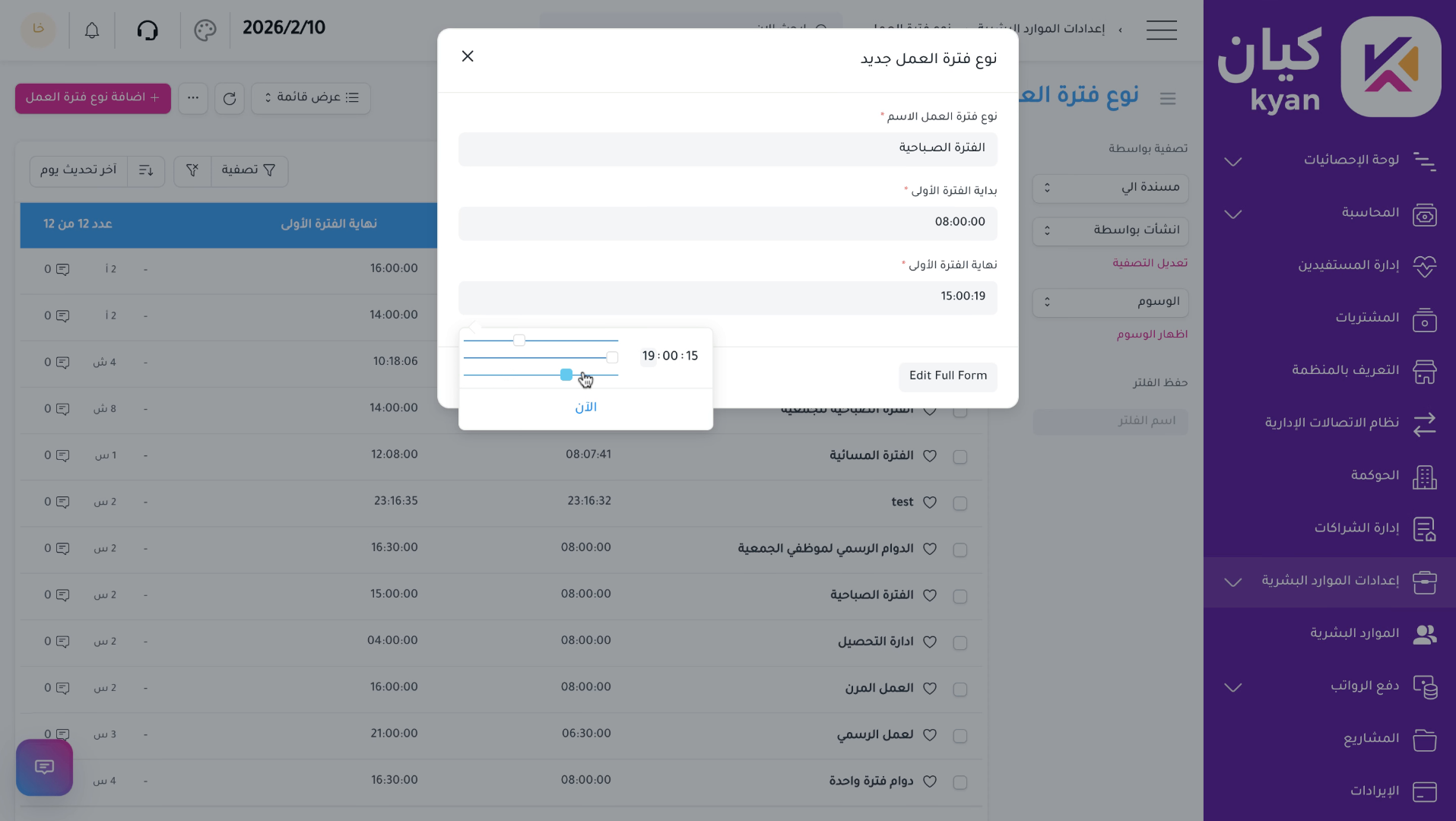The image size is (1456, 821).
Task: Click the Edit Full Form button
Action: (947, 376)
